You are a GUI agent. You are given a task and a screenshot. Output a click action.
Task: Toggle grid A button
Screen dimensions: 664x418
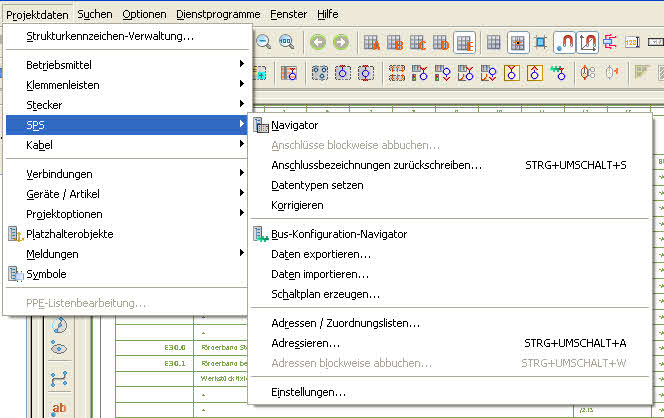point(372,43)
